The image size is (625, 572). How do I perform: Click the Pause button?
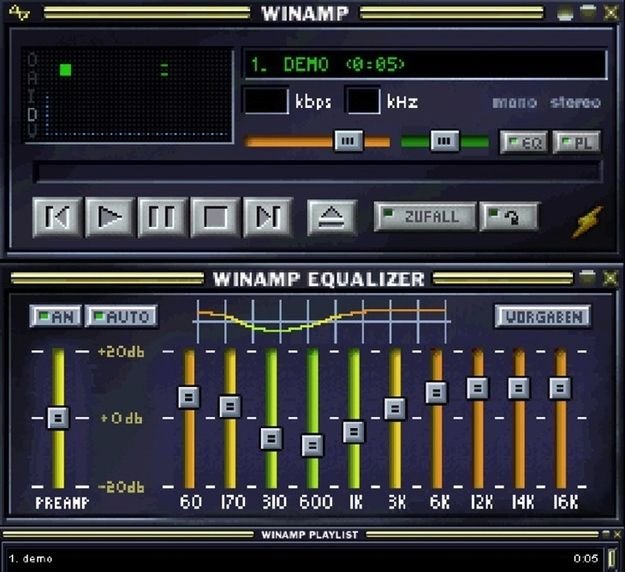(x=162, y=217)
